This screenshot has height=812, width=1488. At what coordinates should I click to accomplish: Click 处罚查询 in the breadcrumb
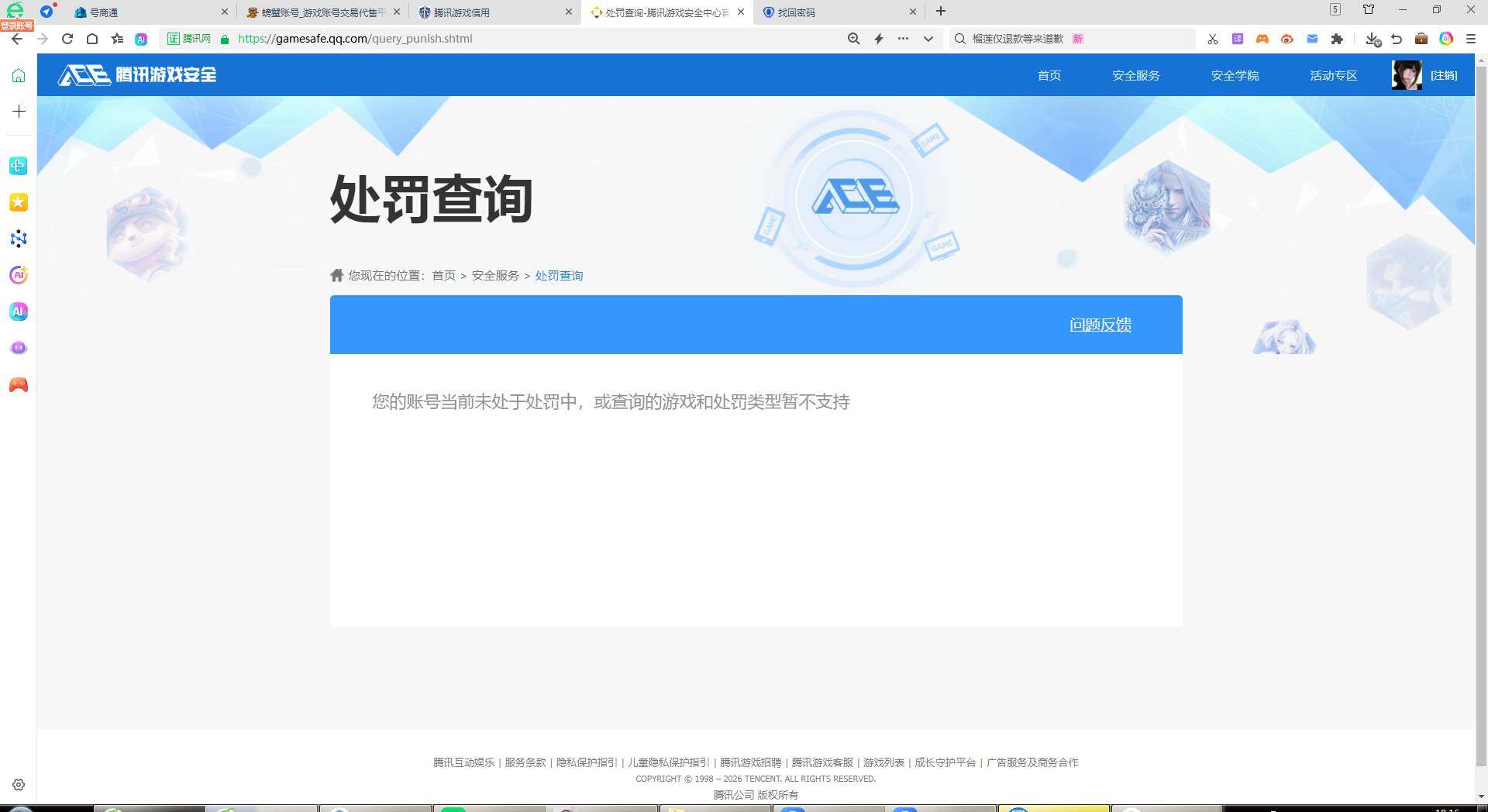click(x=559, y=275)
